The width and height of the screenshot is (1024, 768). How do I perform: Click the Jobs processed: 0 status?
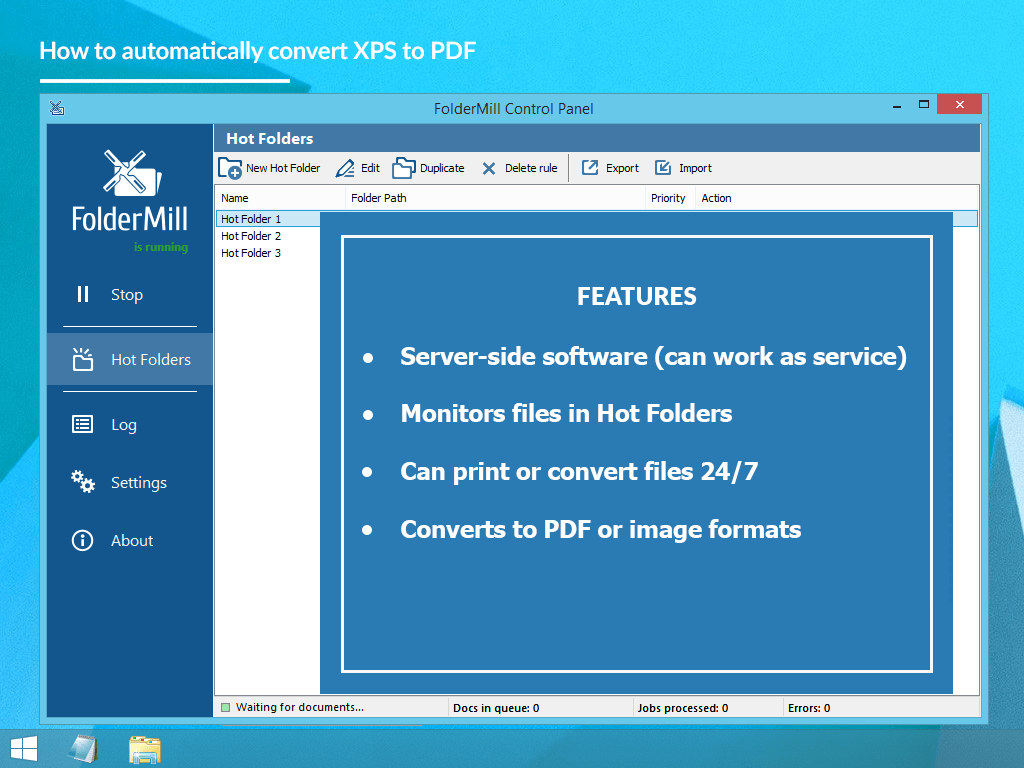click(x=682, y=708)
